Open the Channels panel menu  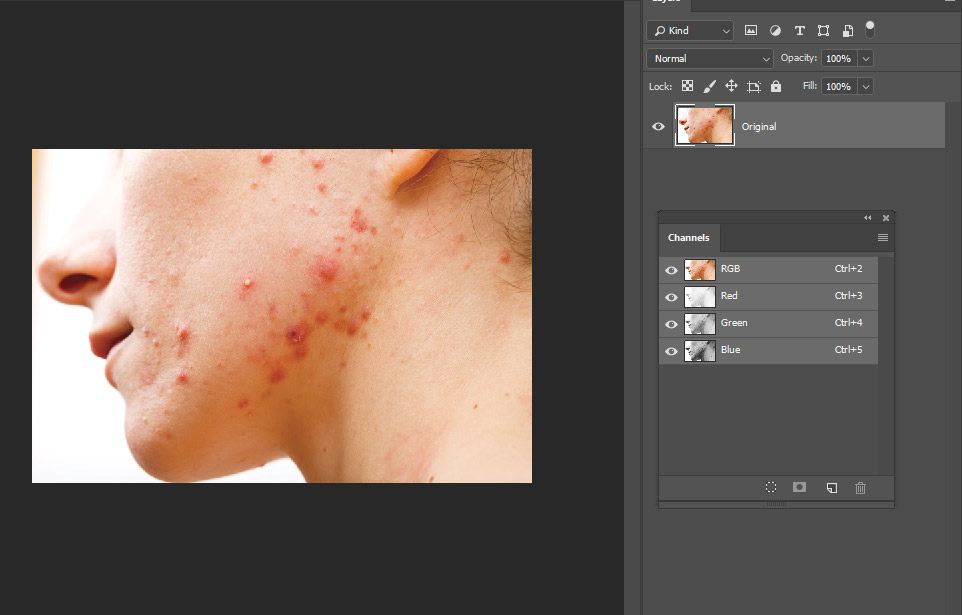(882, 237)
